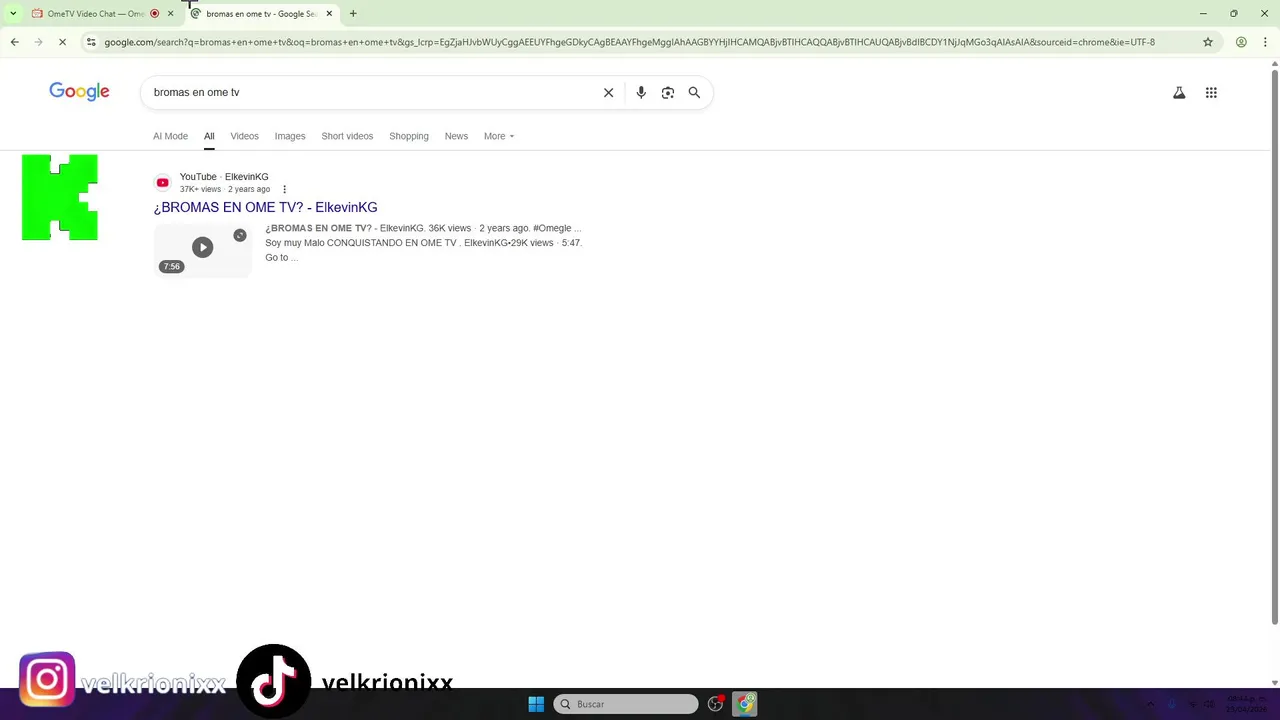Viewport: 1280px width, 720px height.
Task: Open the Chrome icon in taskbar
Action: coord(745,704)
